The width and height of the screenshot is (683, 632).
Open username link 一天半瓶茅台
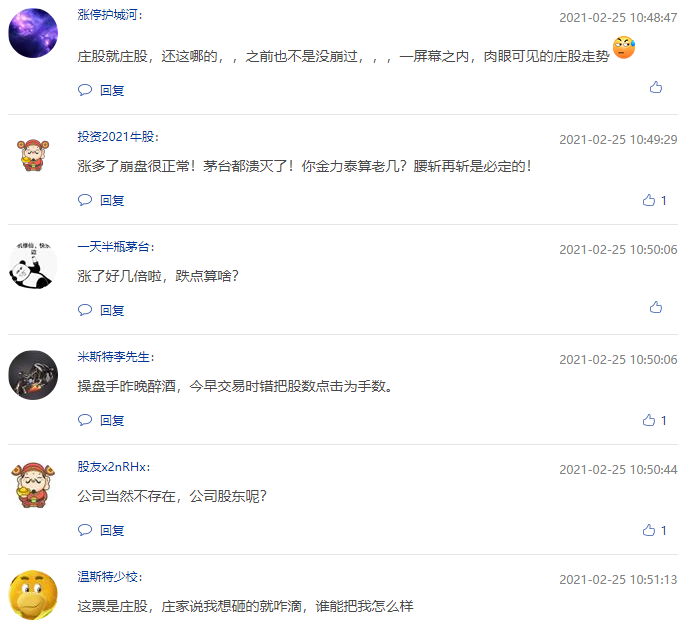pyautogui.click(x=114, y=247)
